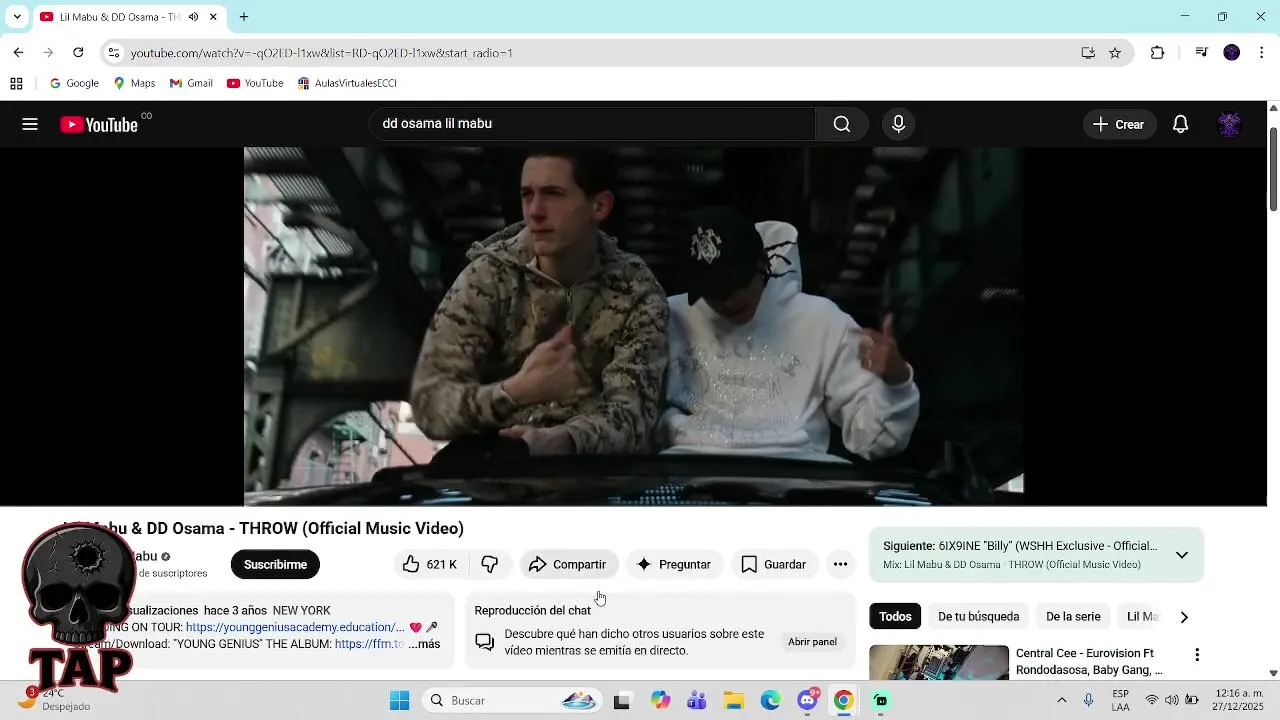Click the Suscribirme button
1280x720 pixels.
275,565
